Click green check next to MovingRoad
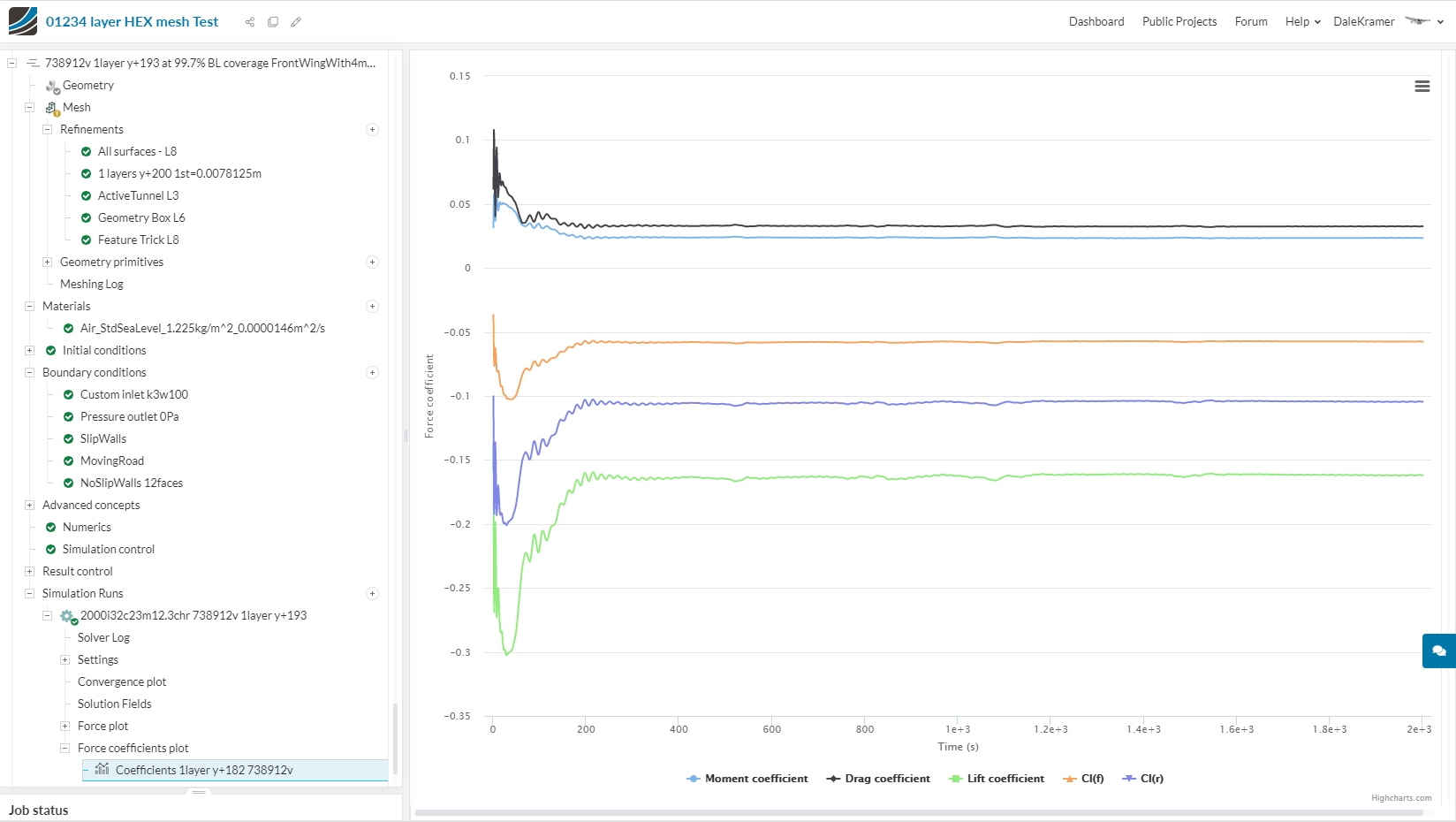Image resolution: width=1456 pixels, height=822 pixels. point(68,461)
